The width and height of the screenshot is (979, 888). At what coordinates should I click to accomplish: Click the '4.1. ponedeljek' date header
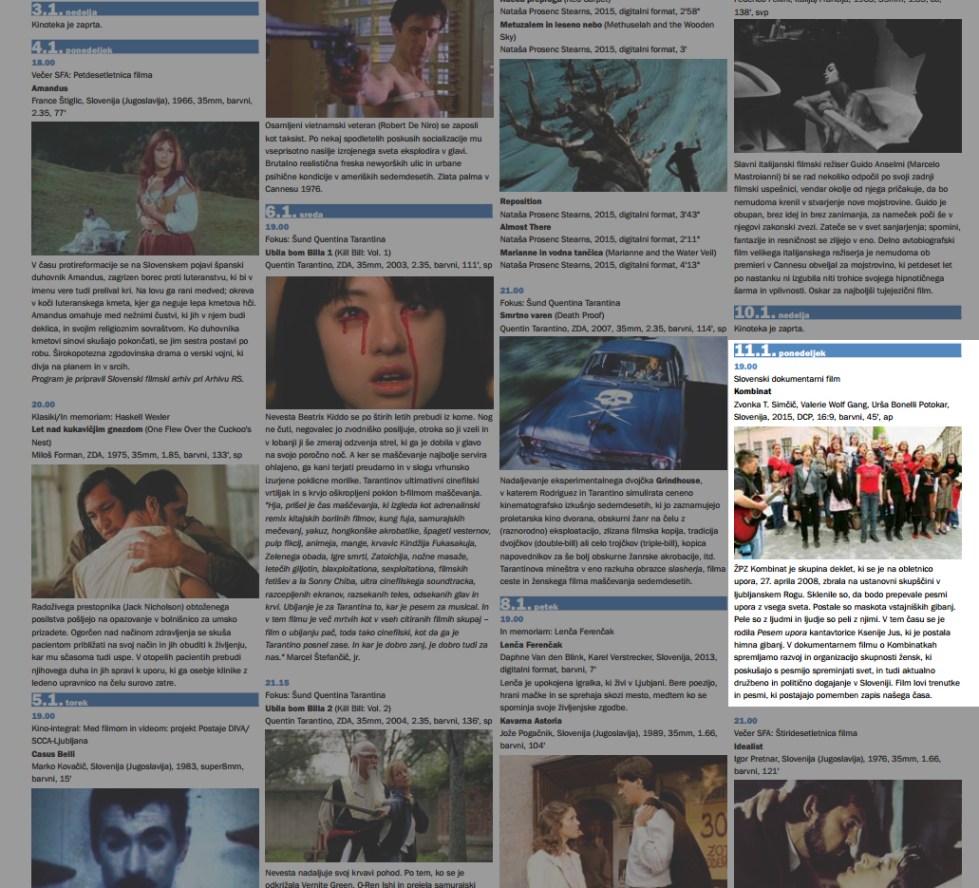pos(60,47)
